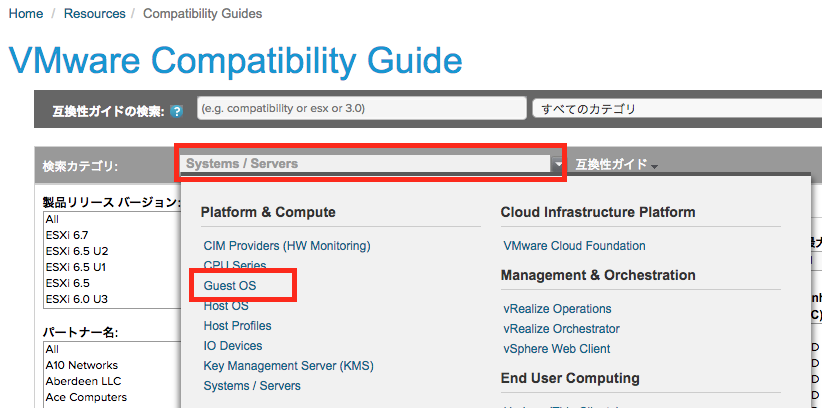Image resolution: width=822 pixels, height=408 pixels.
Task: Click the Cloud Infrastructure Platform heading
Action: [598, 212]
